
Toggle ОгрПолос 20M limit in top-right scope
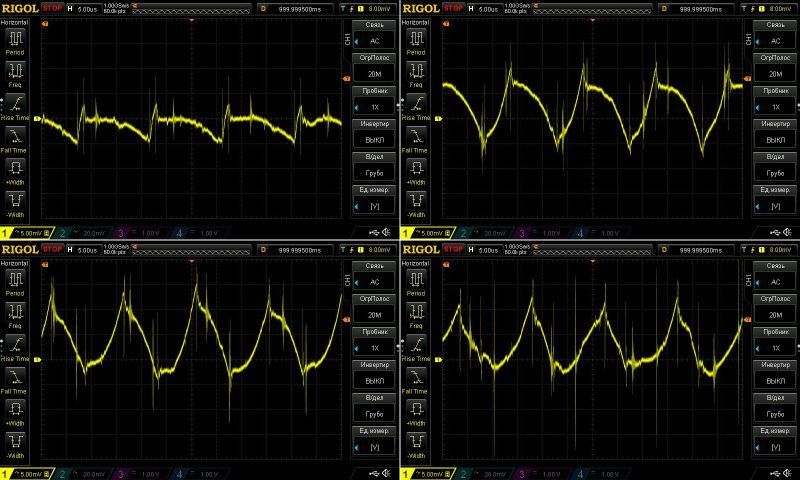(x=775, y=68)
